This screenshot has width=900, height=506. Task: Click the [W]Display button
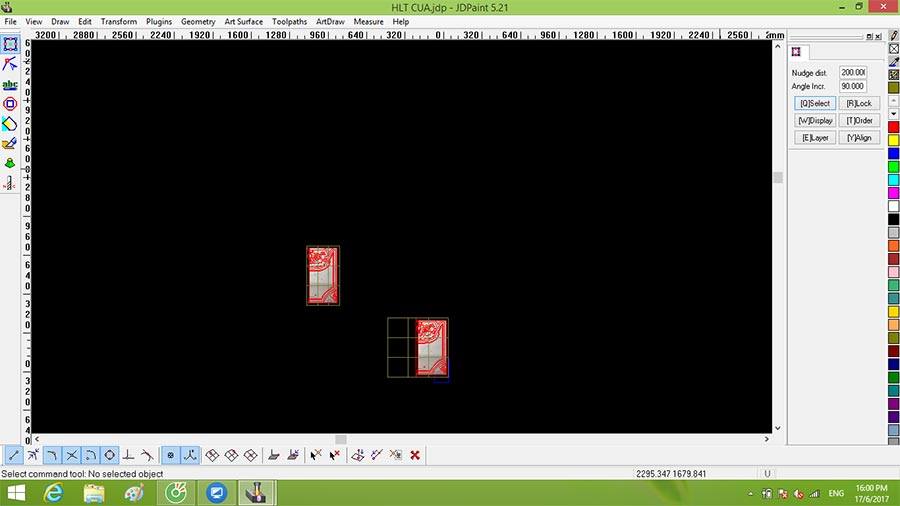click(x=815, y=120)
